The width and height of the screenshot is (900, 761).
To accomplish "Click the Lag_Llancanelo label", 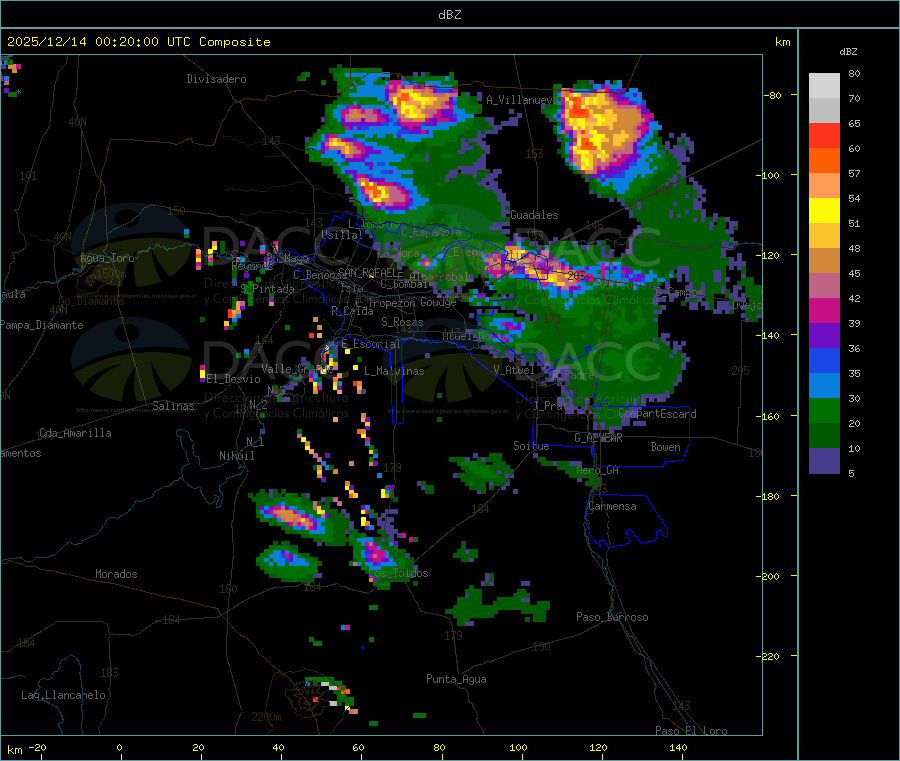I will click(63, 694).
